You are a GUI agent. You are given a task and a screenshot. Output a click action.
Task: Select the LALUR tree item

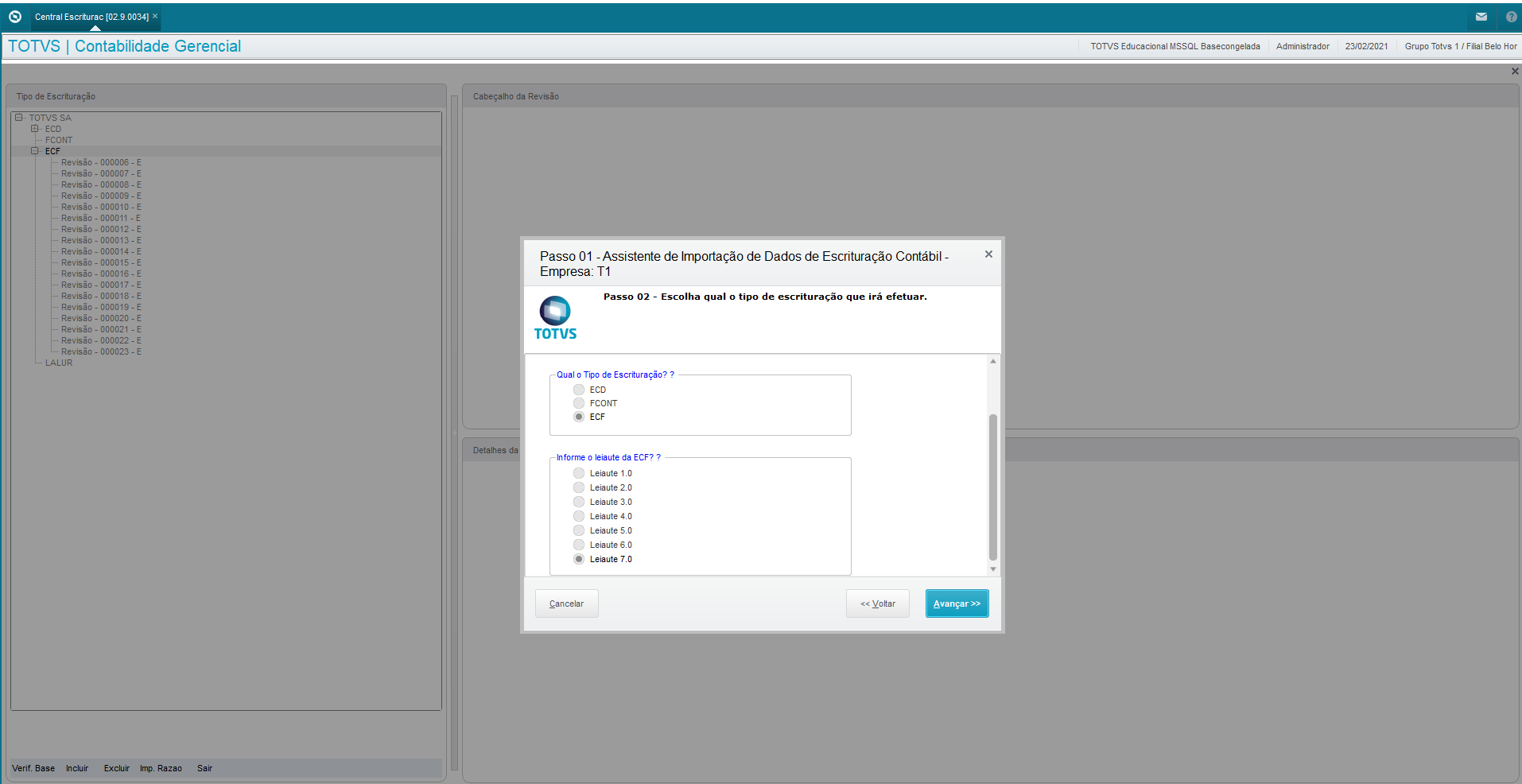coord(59,363)
